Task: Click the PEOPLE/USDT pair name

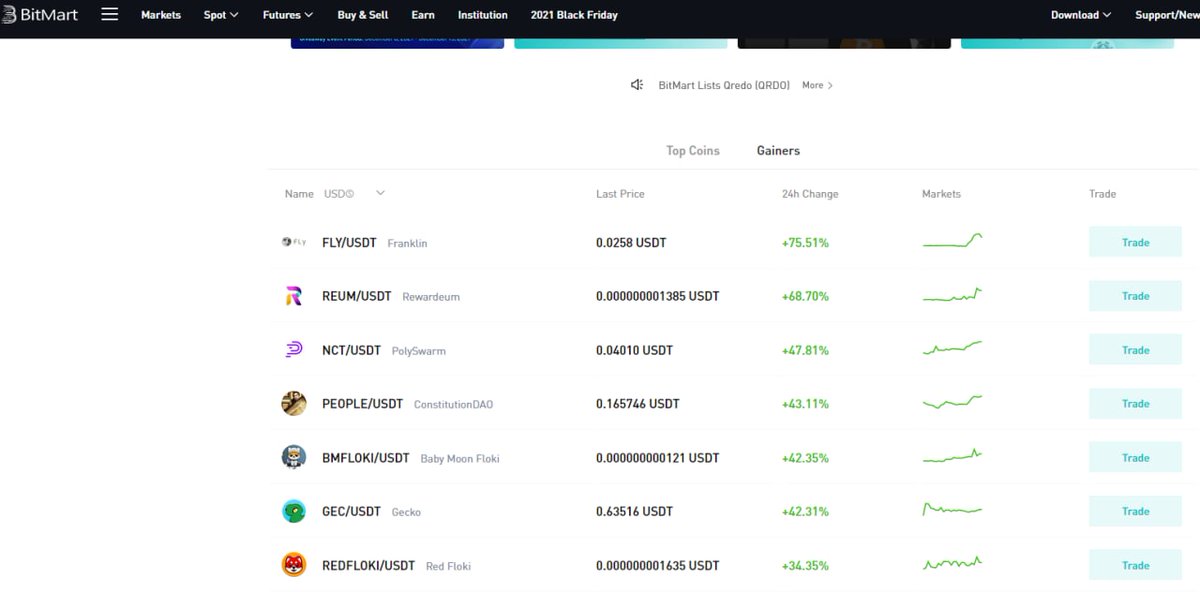Action: [x=362, y=404]
